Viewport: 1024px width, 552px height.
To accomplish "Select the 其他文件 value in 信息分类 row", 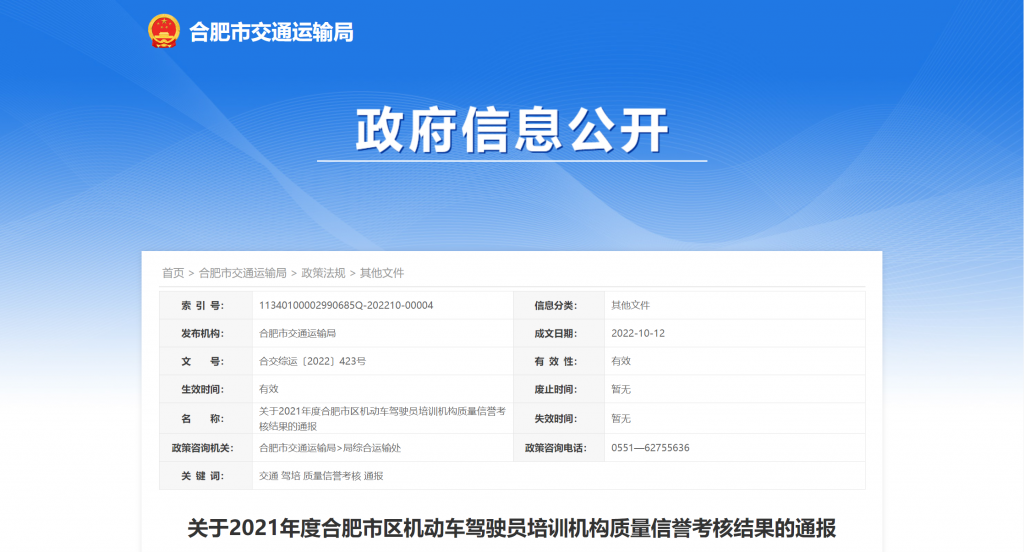I will pyautogui.click(x=630, y=305).
